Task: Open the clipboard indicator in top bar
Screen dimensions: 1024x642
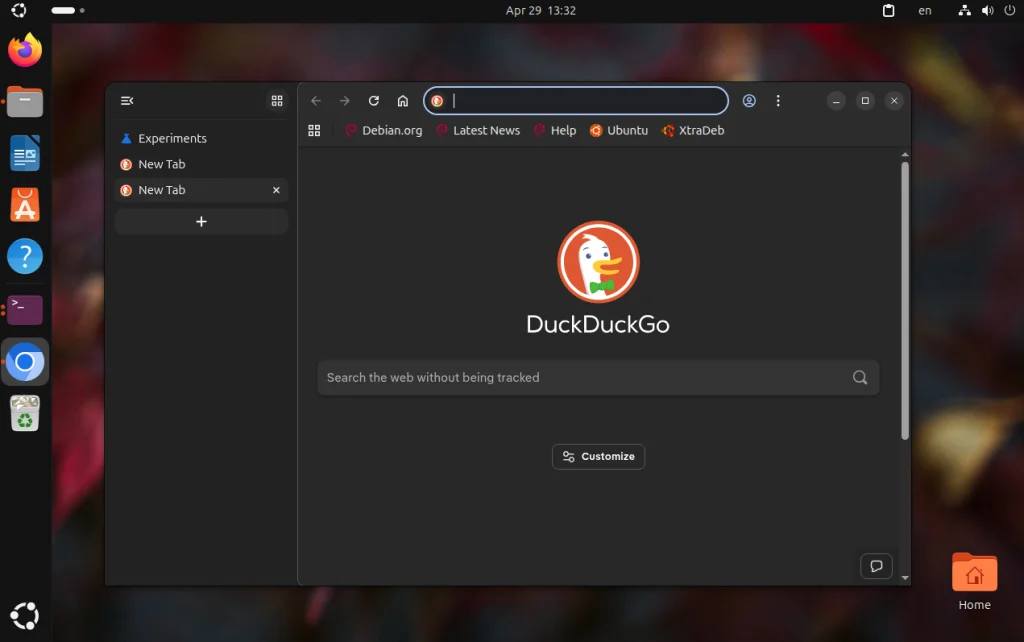Action: pos(888,10)
